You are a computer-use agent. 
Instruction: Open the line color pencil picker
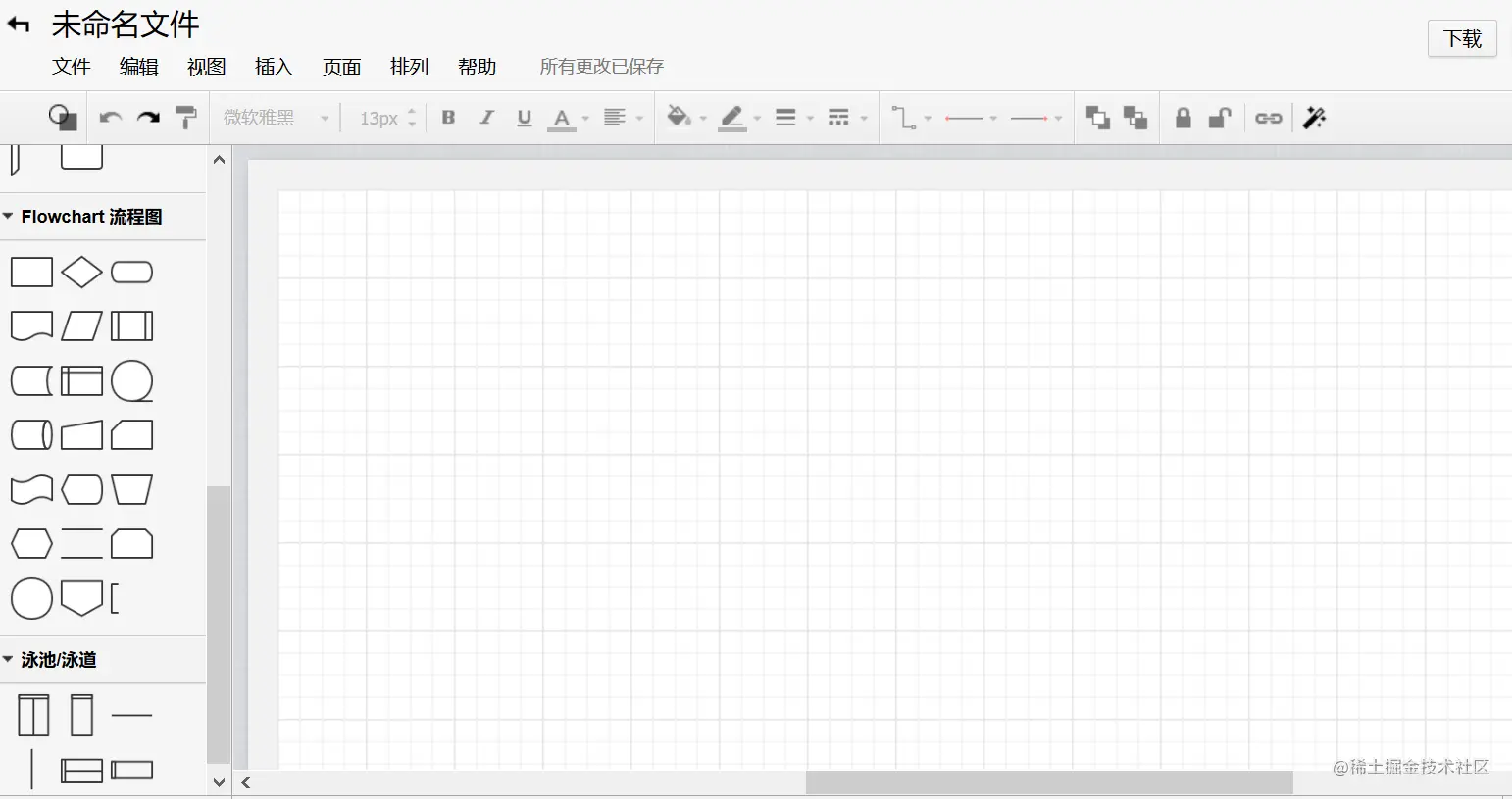coord(739,119)
